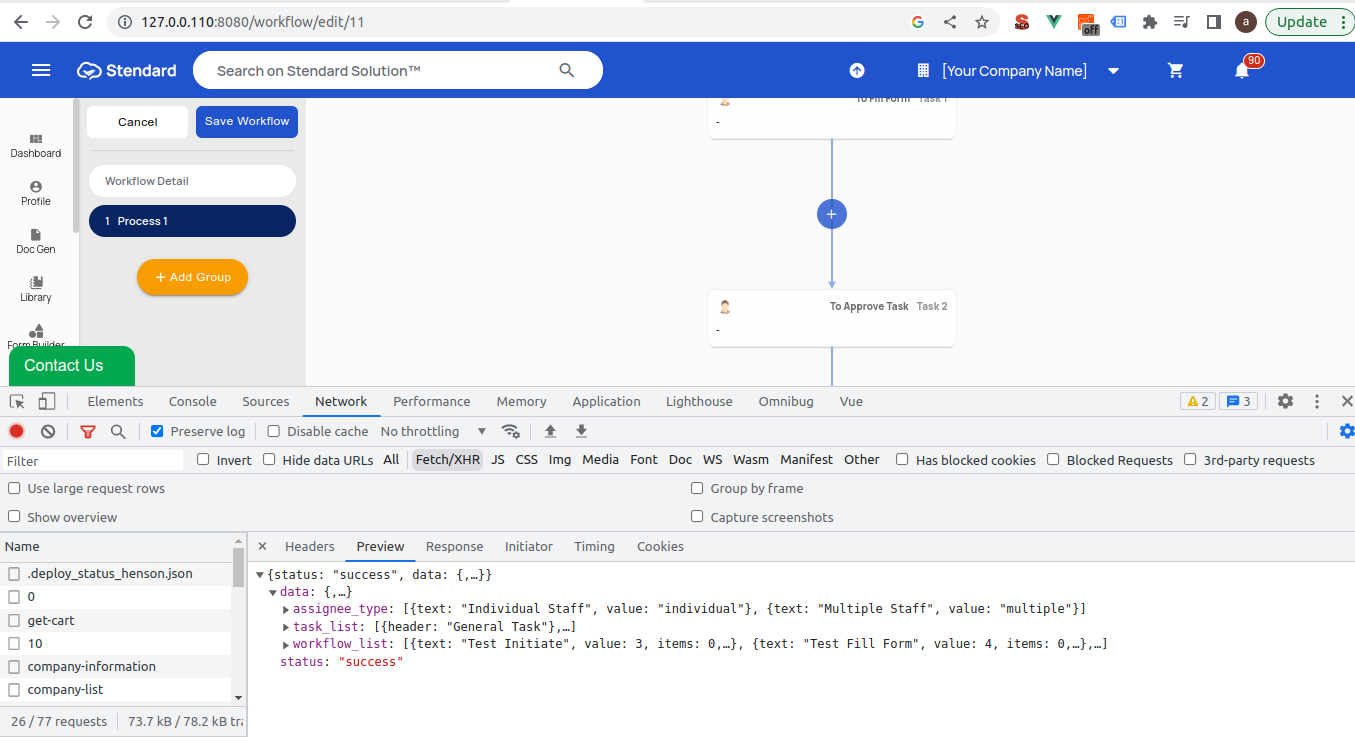Screen dimensions: 1355x741
Task: Open the Response tab
Action: point(454,546)
